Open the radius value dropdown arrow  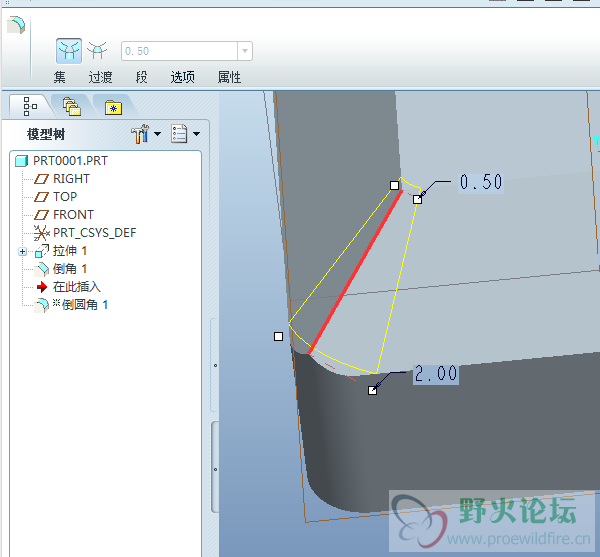point(245,51)
